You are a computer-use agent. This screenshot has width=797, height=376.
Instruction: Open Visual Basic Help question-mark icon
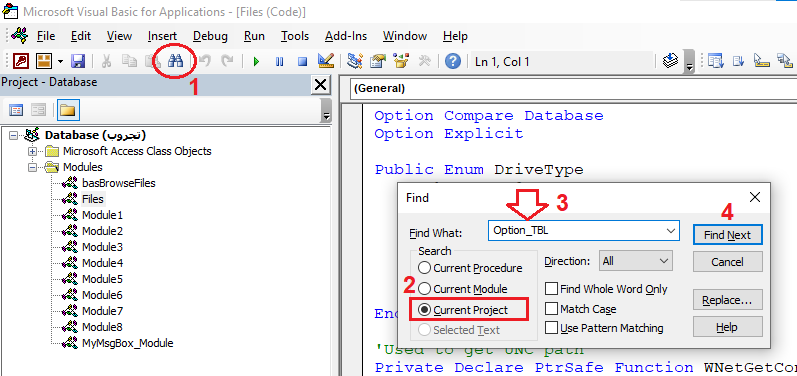[x=452, y=61]
